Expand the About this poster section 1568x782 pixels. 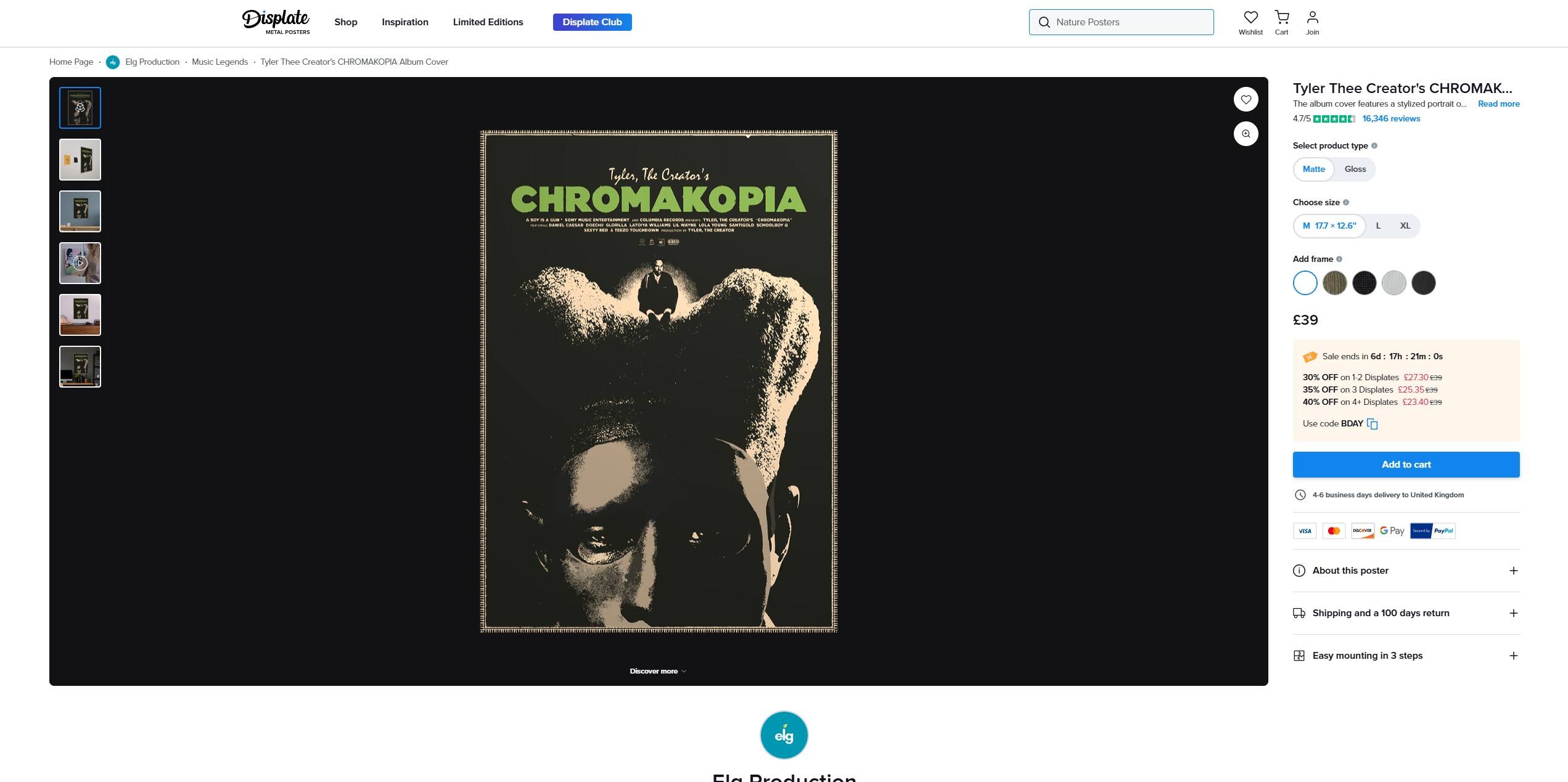point(1406,571)
